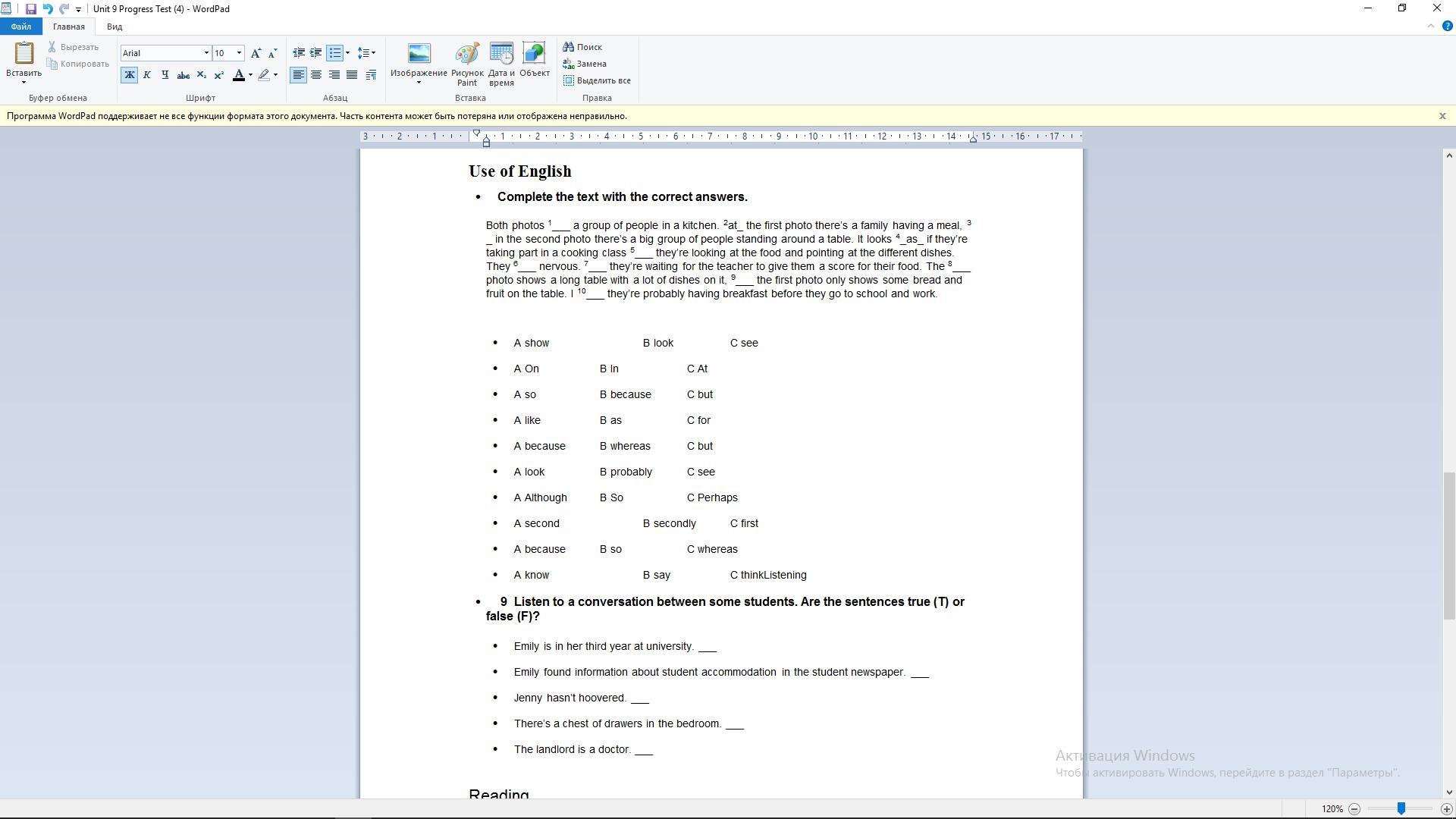Justify the text alignment
Viewport: 1456px width, 819px height.
(x=352, y=75)
